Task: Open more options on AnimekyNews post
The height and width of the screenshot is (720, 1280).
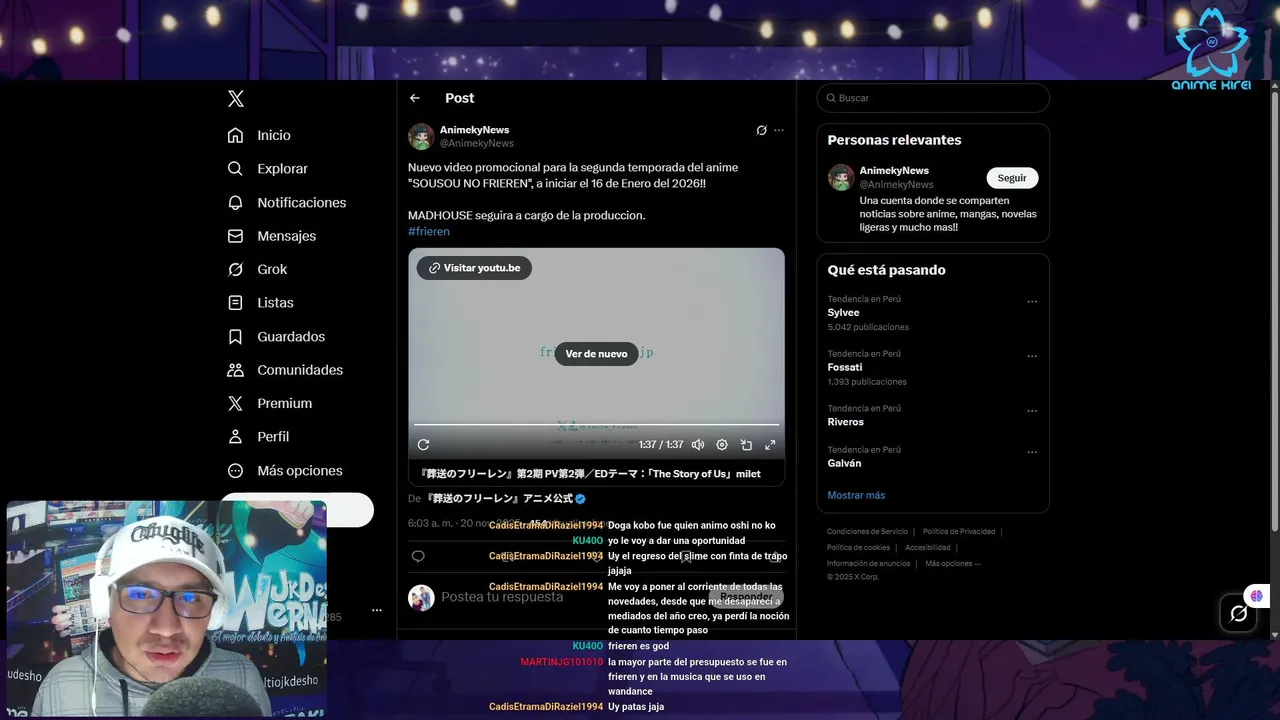Action: pyautogui.click(x=779, y=130)
